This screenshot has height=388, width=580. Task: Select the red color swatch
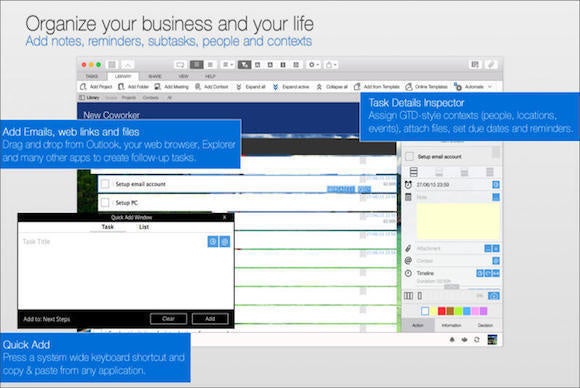coord(442,311)
